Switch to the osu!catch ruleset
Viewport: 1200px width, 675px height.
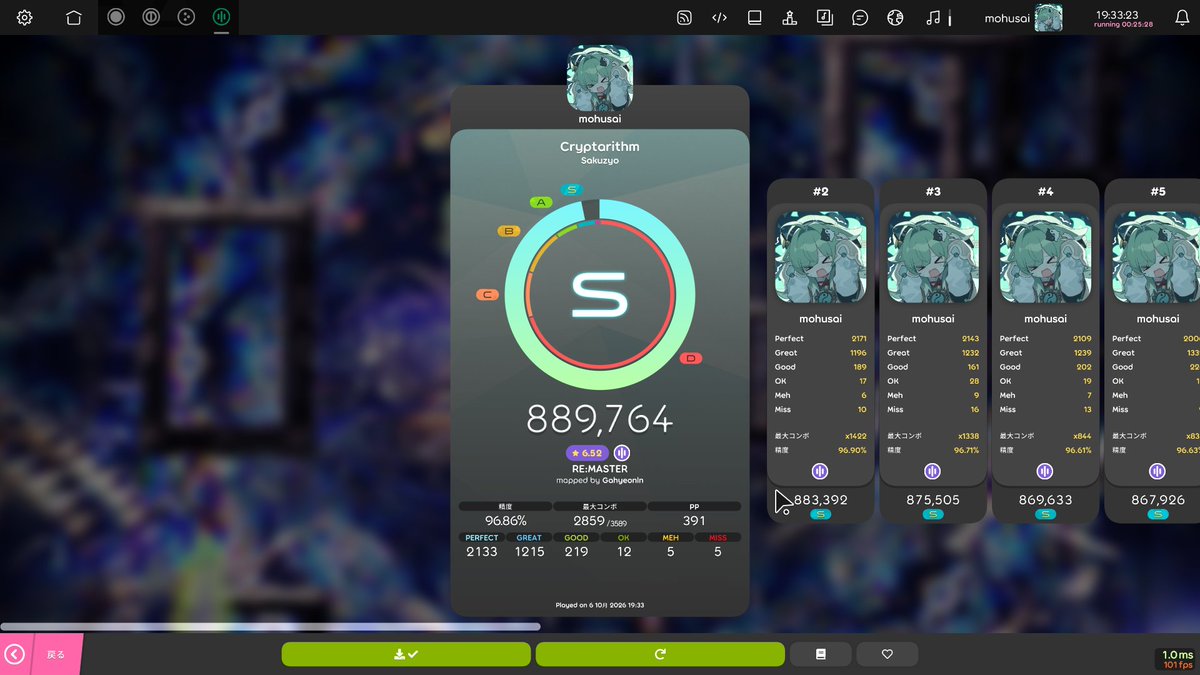tap(185, 17)
